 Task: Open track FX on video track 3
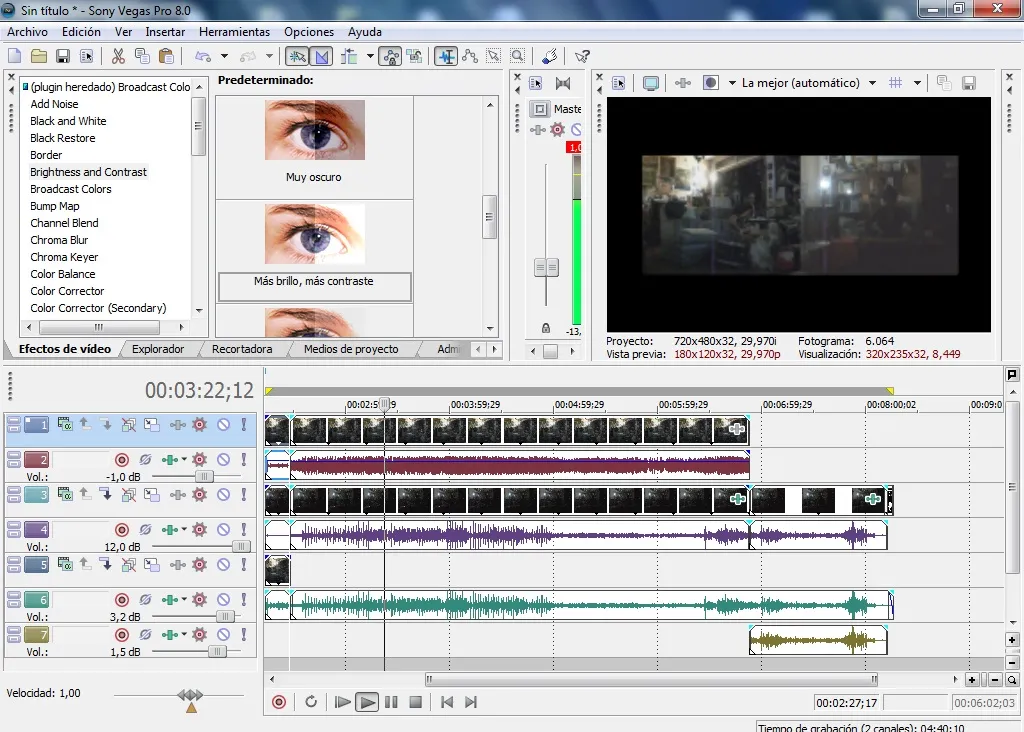tap(199, 495)
